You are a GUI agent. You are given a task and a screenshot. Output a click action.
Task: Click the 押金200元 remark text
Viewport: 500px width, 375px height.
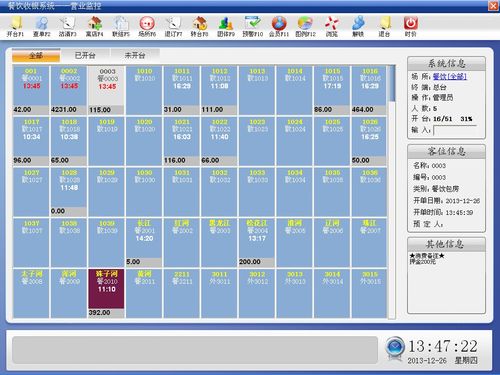click(x=423, y=262)
